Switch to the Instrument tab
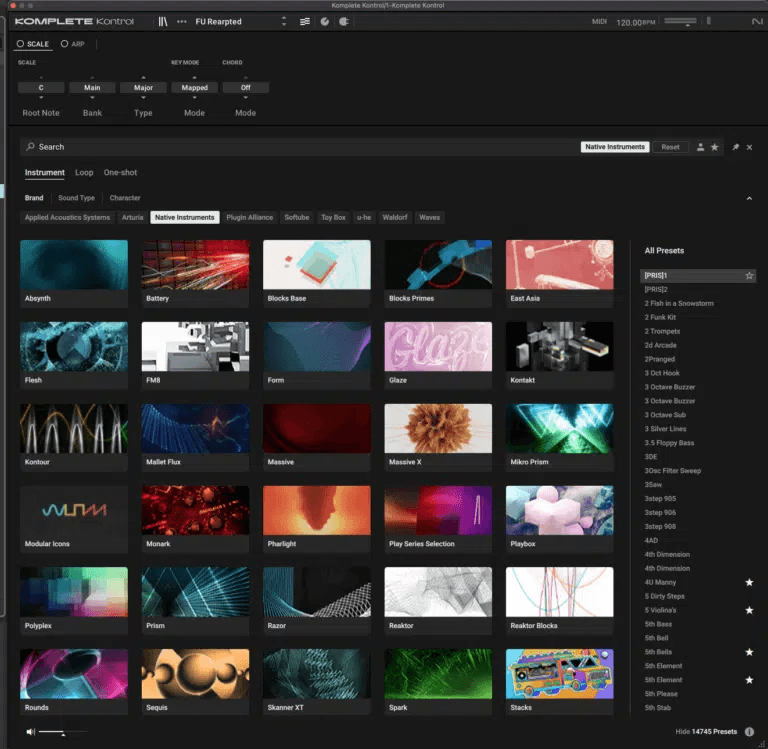768x749 pixels. click(x=45, y=172)
